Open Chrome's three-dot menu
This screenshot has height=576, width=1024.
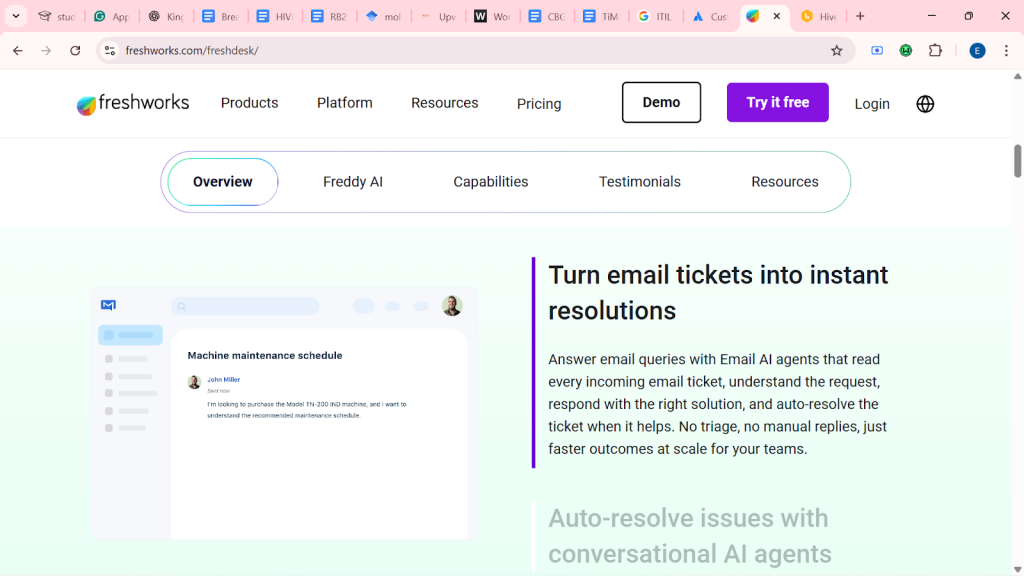point(1006,51)
